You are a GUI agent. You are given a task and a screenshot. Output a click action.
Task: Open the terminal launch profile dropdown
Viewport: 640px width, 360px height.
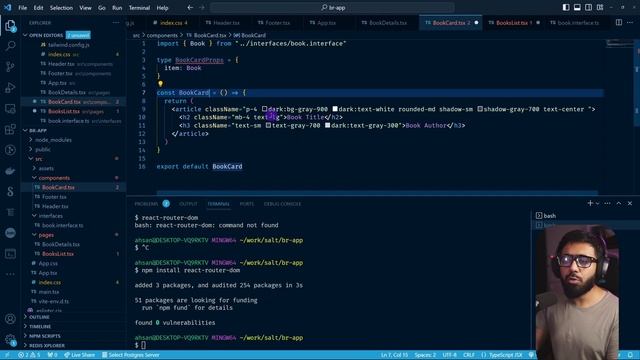pos(598,203)
